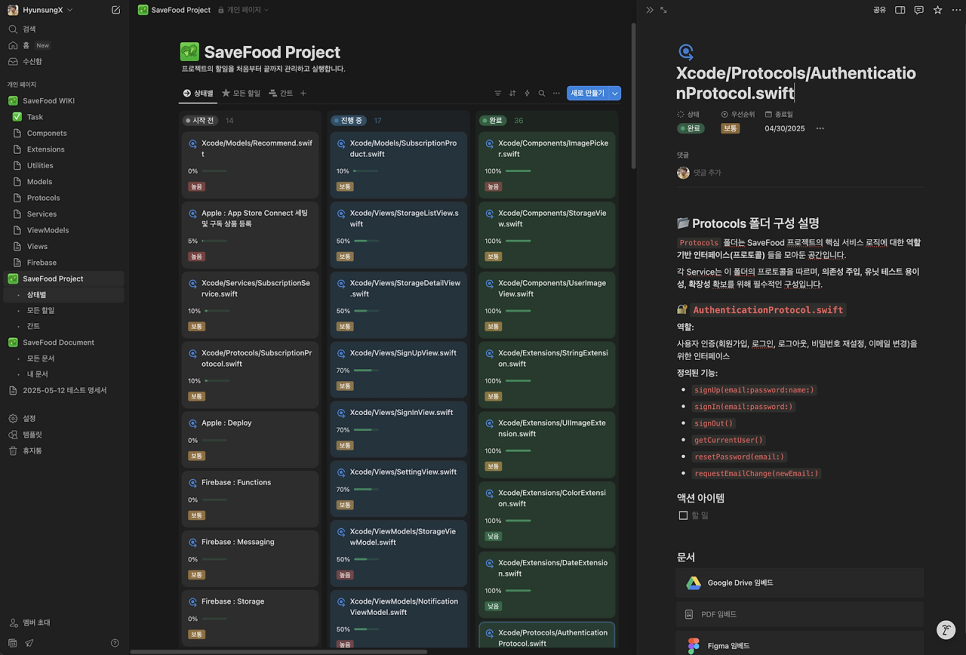Open the AI assistant floating button
This screenshot has width=966, height=655.
(x=946, y=630)
